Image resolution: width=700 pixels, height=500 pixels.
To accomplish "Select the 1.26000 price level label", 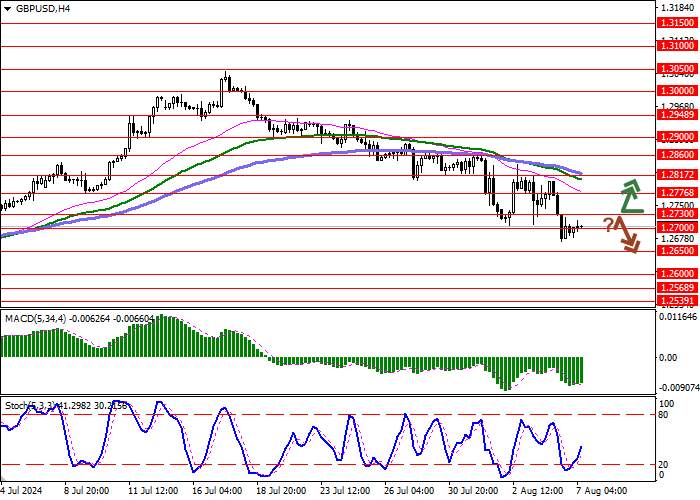I will 678,273.
